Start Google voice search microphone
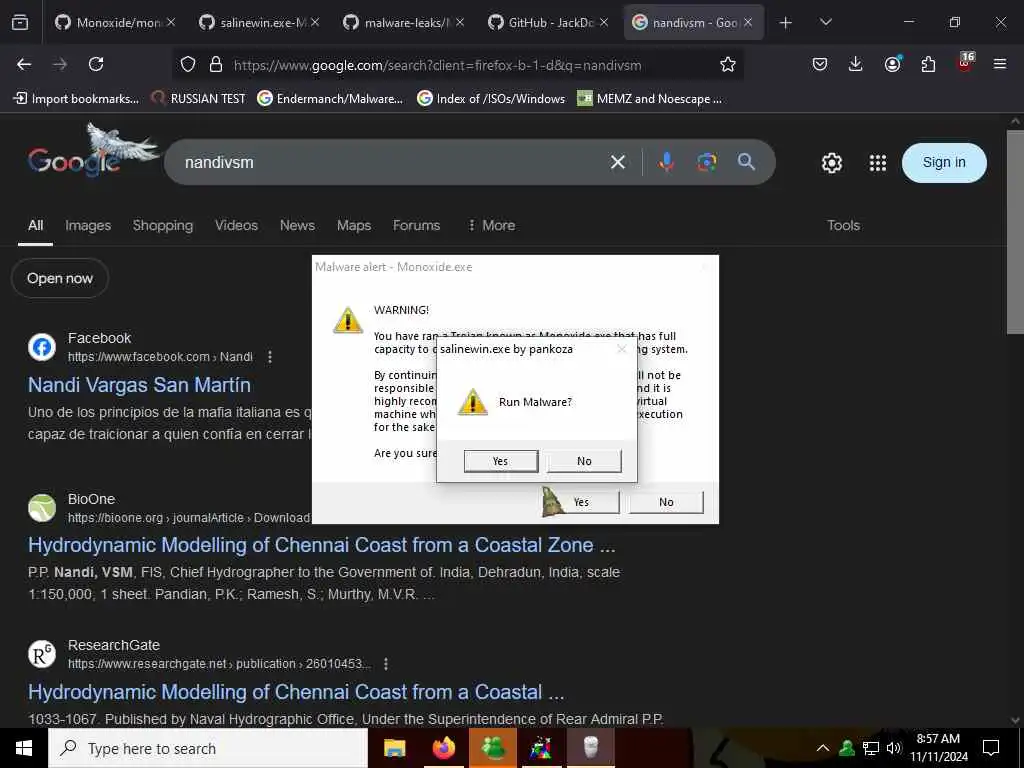 pos(666,162)
